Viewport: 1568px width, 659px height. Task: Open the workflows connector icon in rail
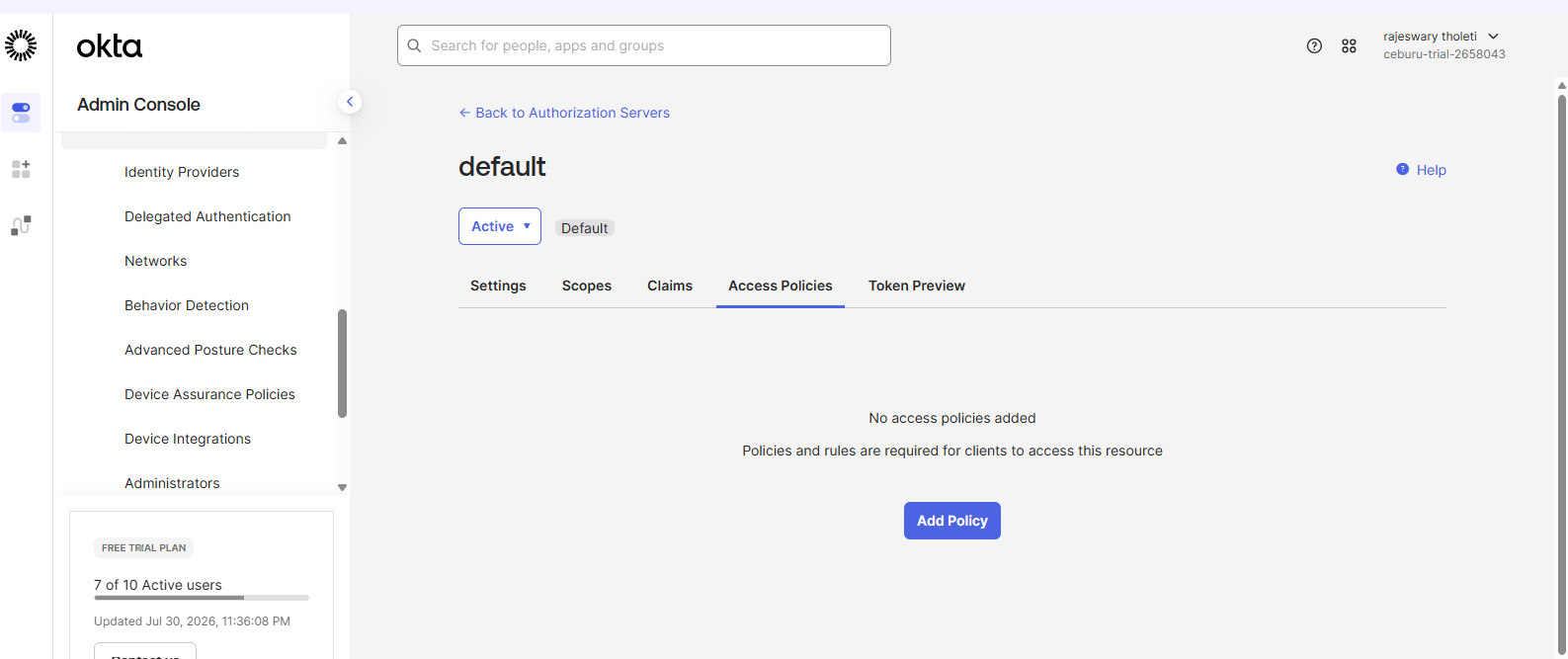[x=21, y=225]
